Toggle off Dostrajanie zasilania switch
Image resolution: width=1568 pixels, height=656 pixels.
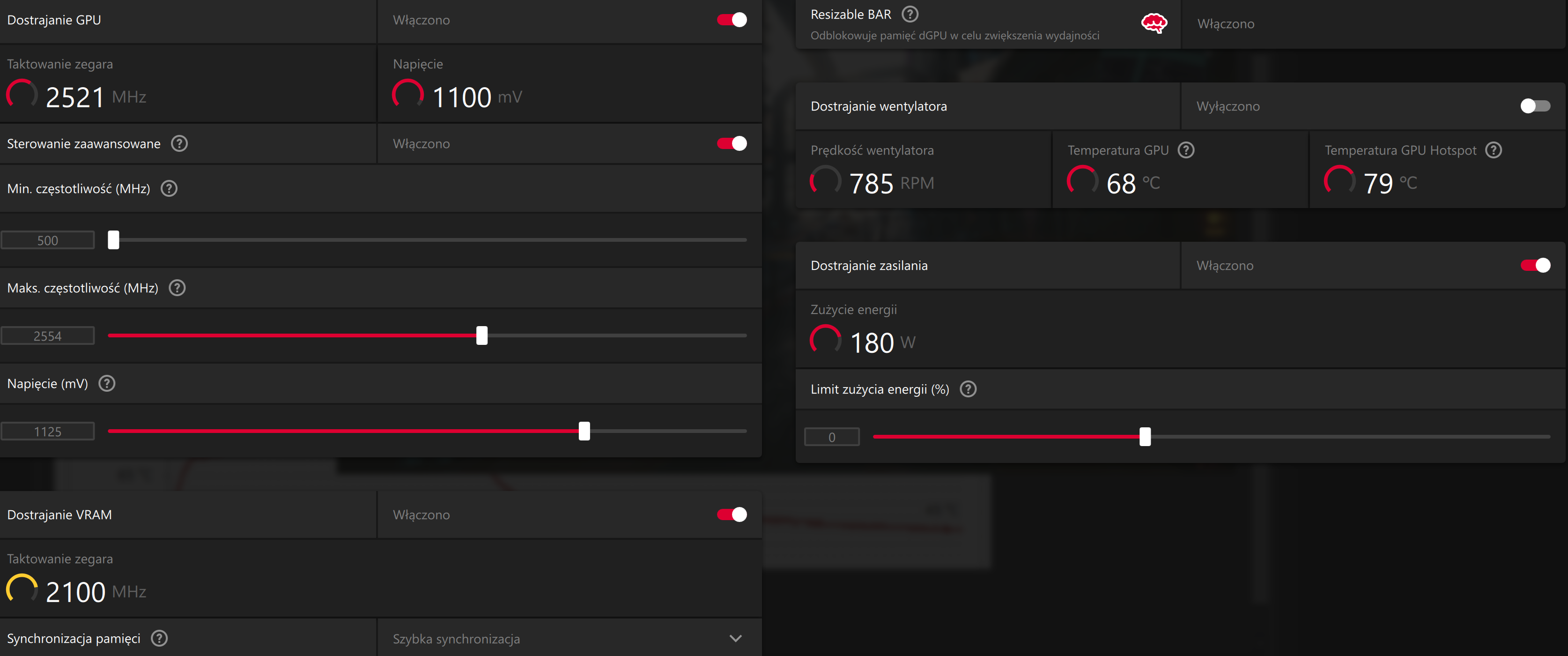point(1535,266)
